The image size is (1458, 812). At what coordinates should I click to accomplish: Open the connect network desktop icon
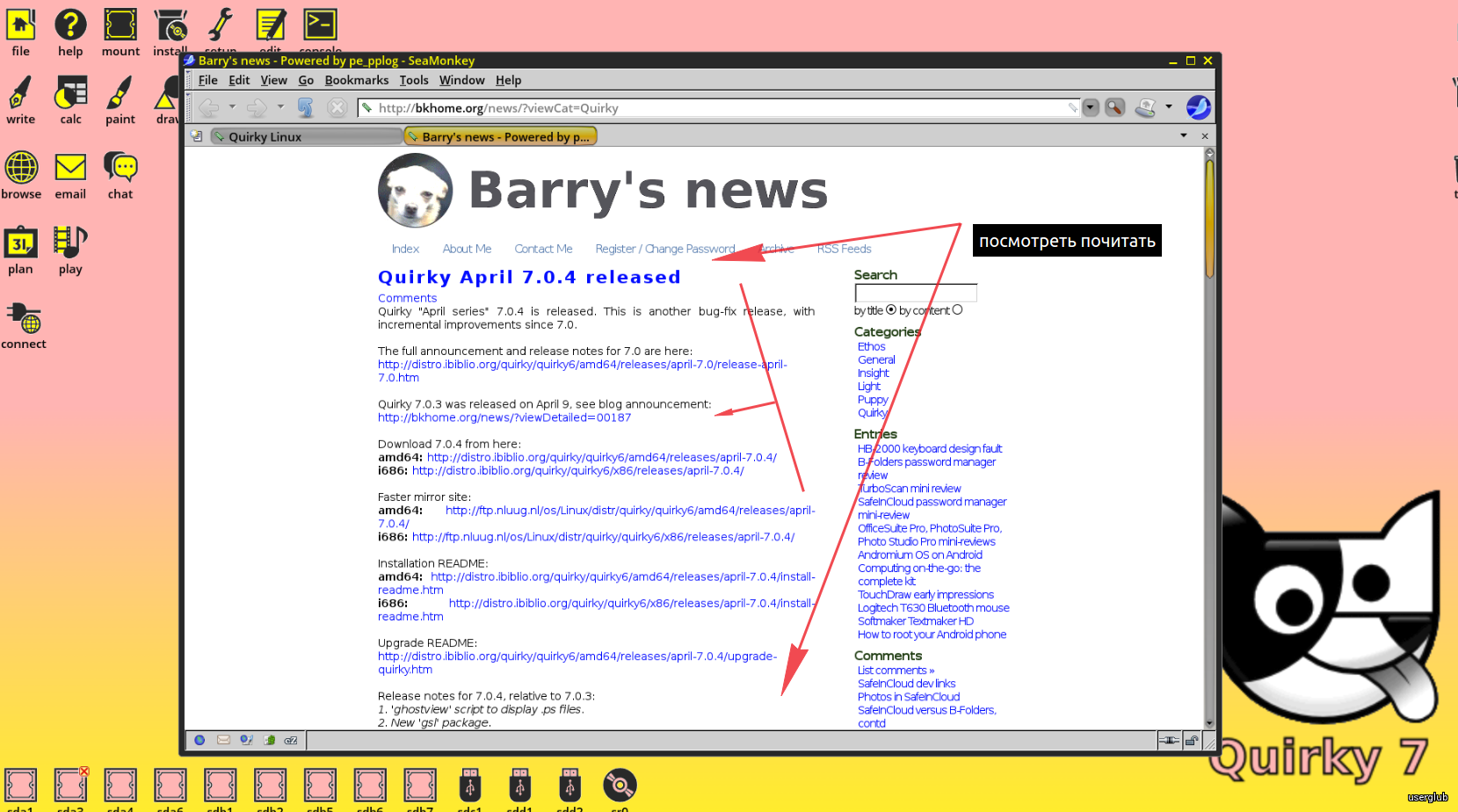[x=24, y=325]
